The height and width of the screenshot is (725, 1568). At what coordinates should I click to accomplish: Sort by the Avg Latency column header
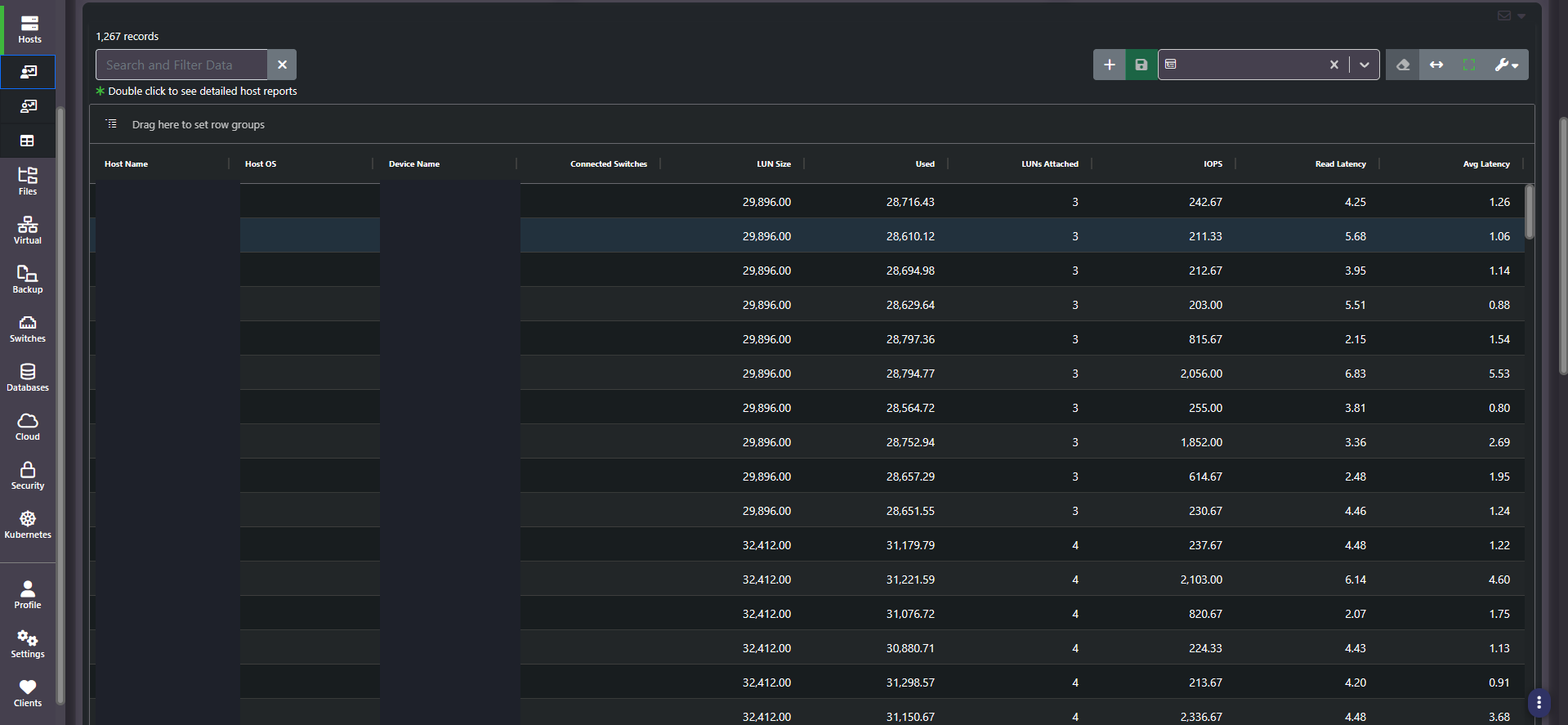click(1486, 164)
